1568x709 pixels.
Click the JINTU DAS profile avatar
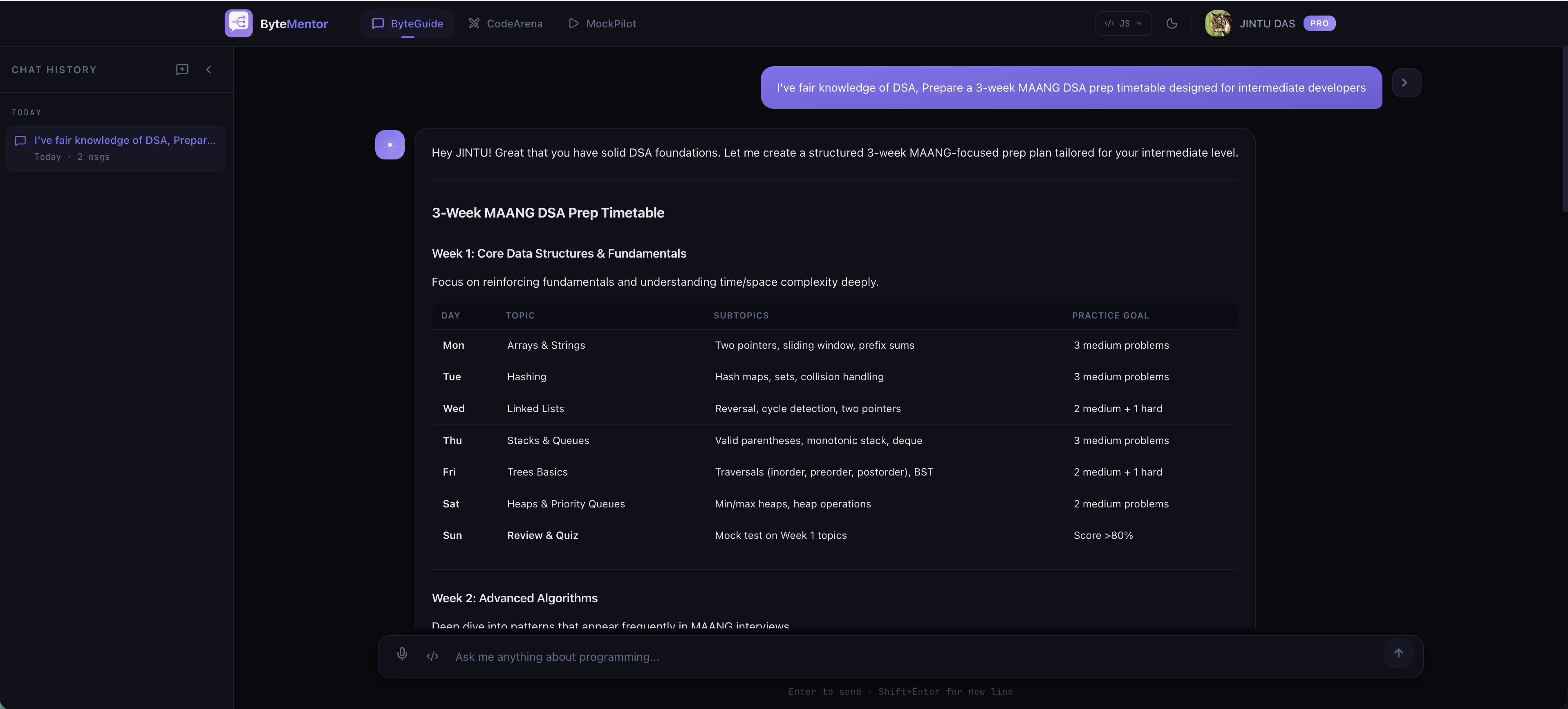[x=1217, y=23]
